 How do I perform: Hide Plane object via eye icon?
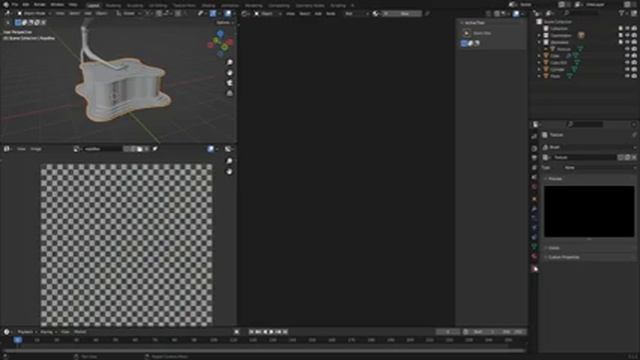(627, 76)
